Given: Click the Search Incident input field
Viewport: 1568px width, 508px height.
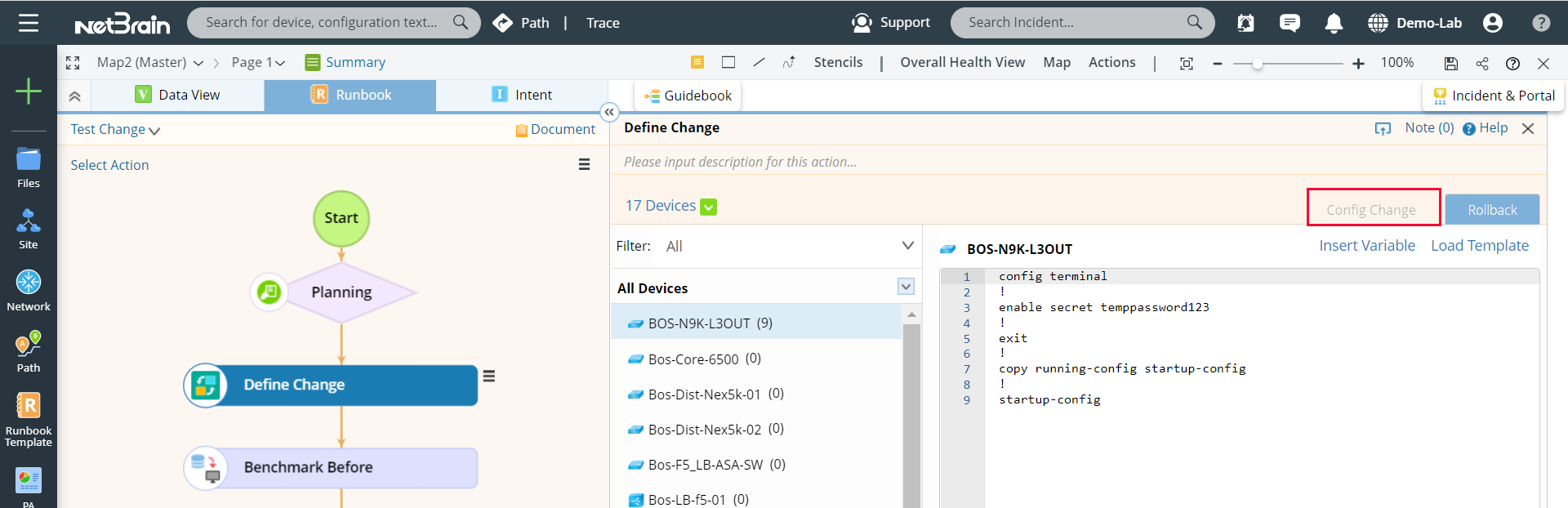Looking at the screenshot, I should 1071,23.
